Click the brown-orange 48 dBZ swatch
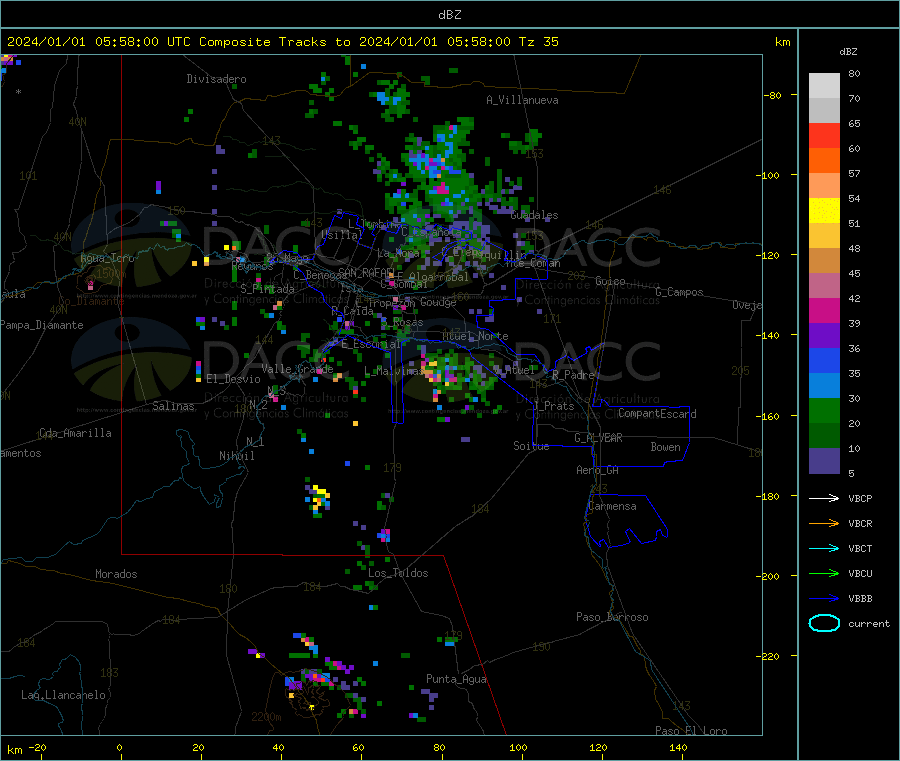The height and width of the screenshot is (761, 900). [x=824, y=261]
